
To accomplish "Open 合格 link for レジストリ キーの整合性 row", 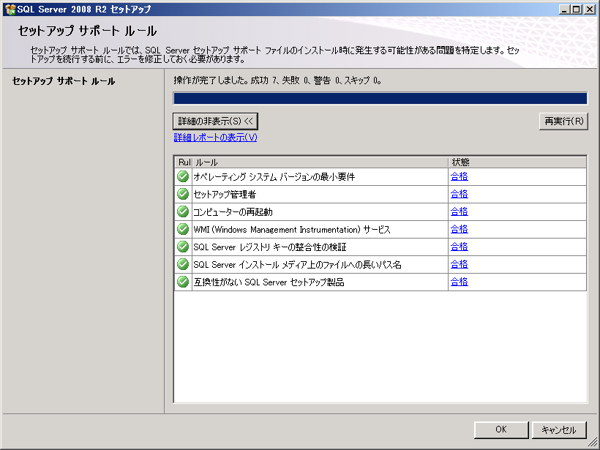I will click(x=459, y=247).
